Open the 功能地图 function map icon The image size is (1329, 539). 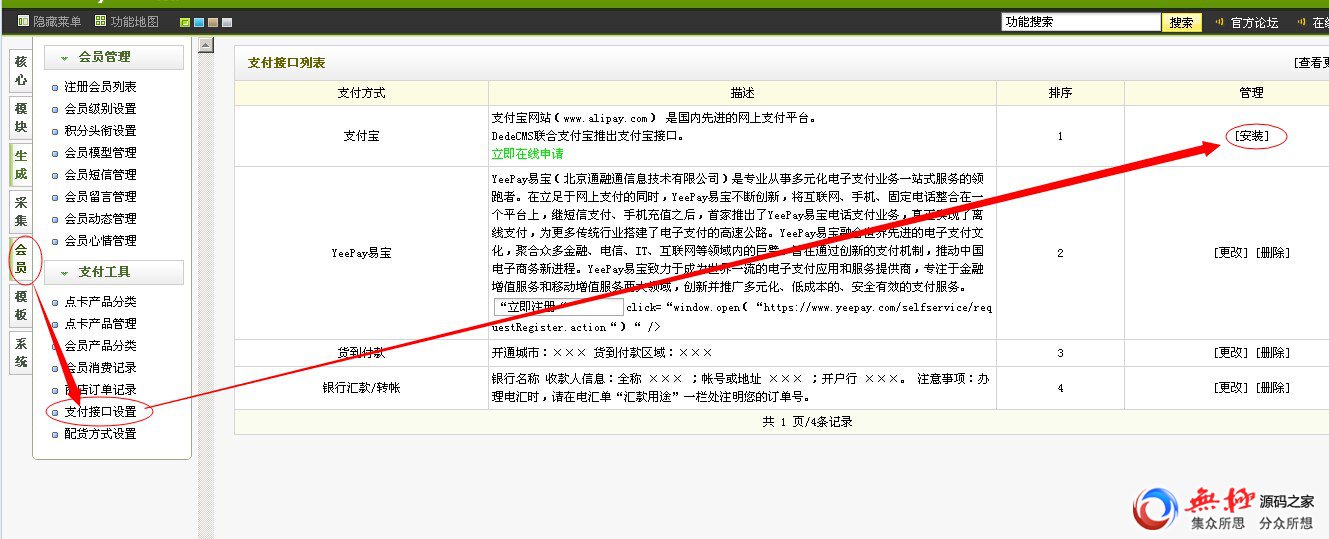[100, 22]
